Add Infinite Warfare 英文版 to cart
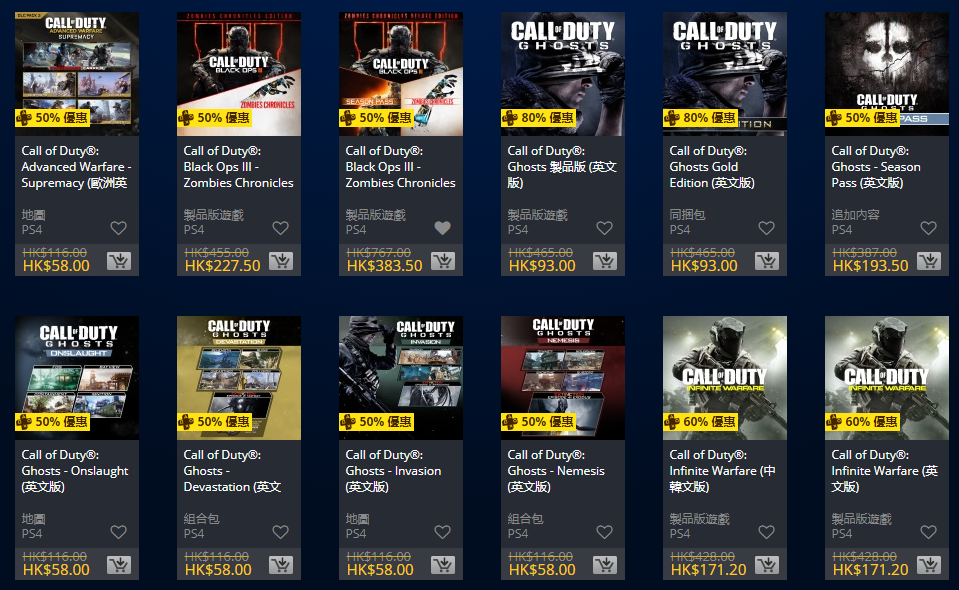The height and width of the screenshot is (590, 959). [928, 565]
